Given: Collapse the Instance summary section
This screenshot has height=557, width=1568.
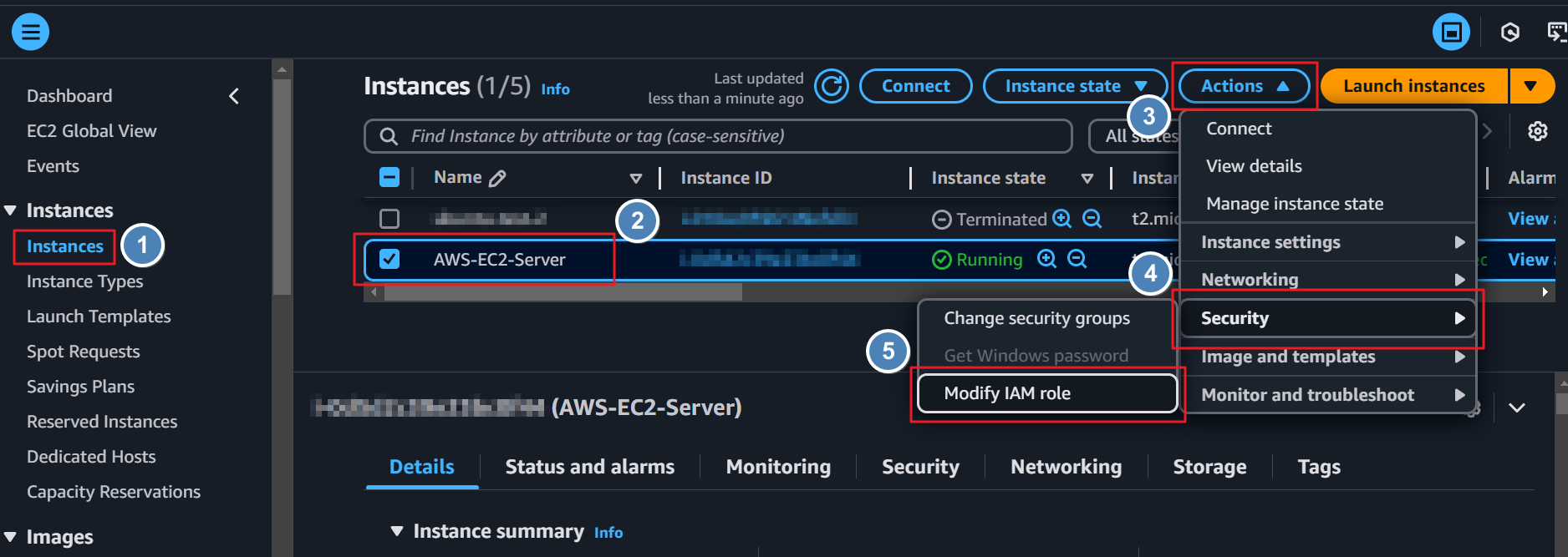Looking at the screenshot, I should [x=397, y=531].
